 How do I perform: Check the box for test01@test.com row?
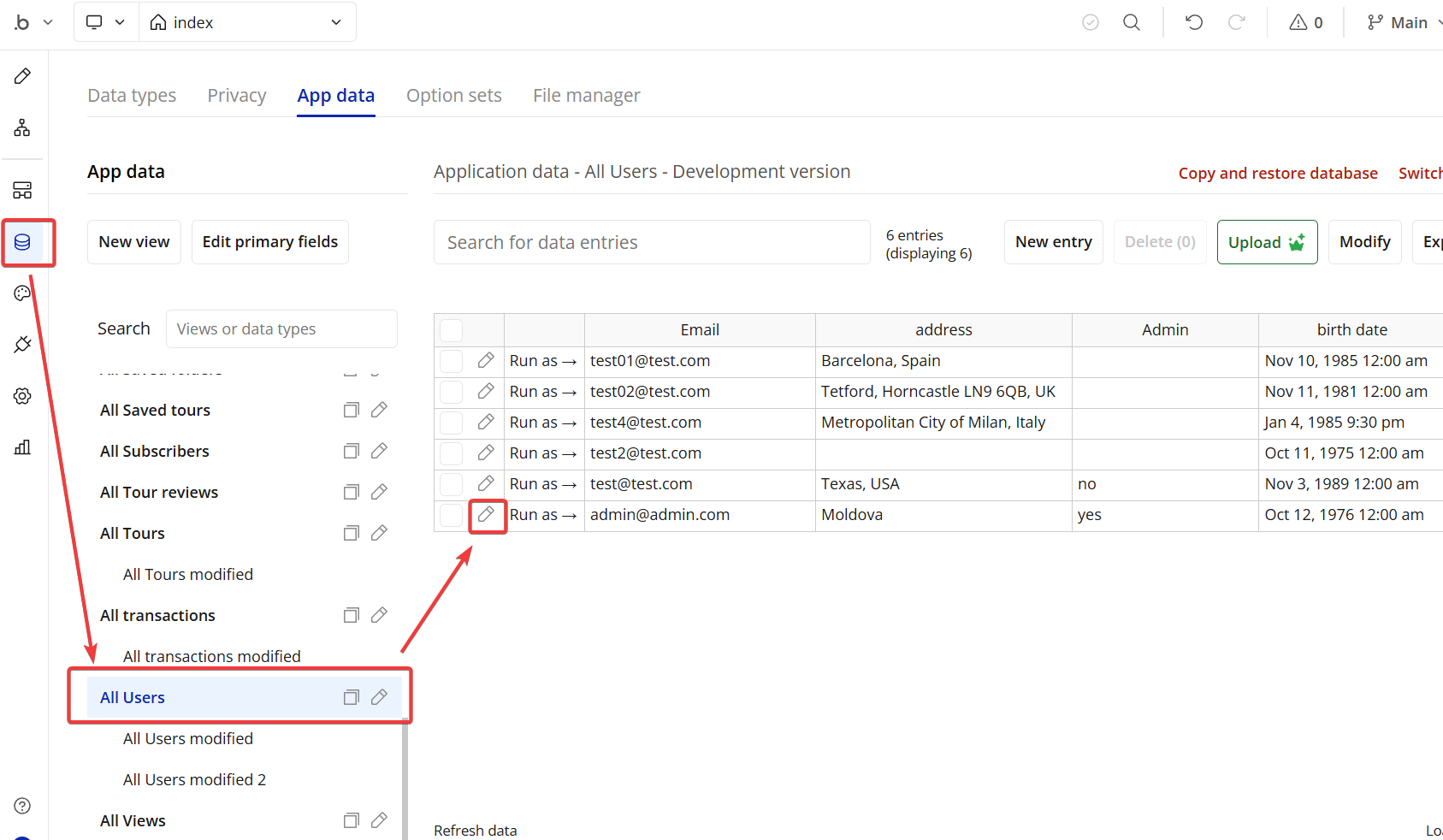[x=451, y=361]
